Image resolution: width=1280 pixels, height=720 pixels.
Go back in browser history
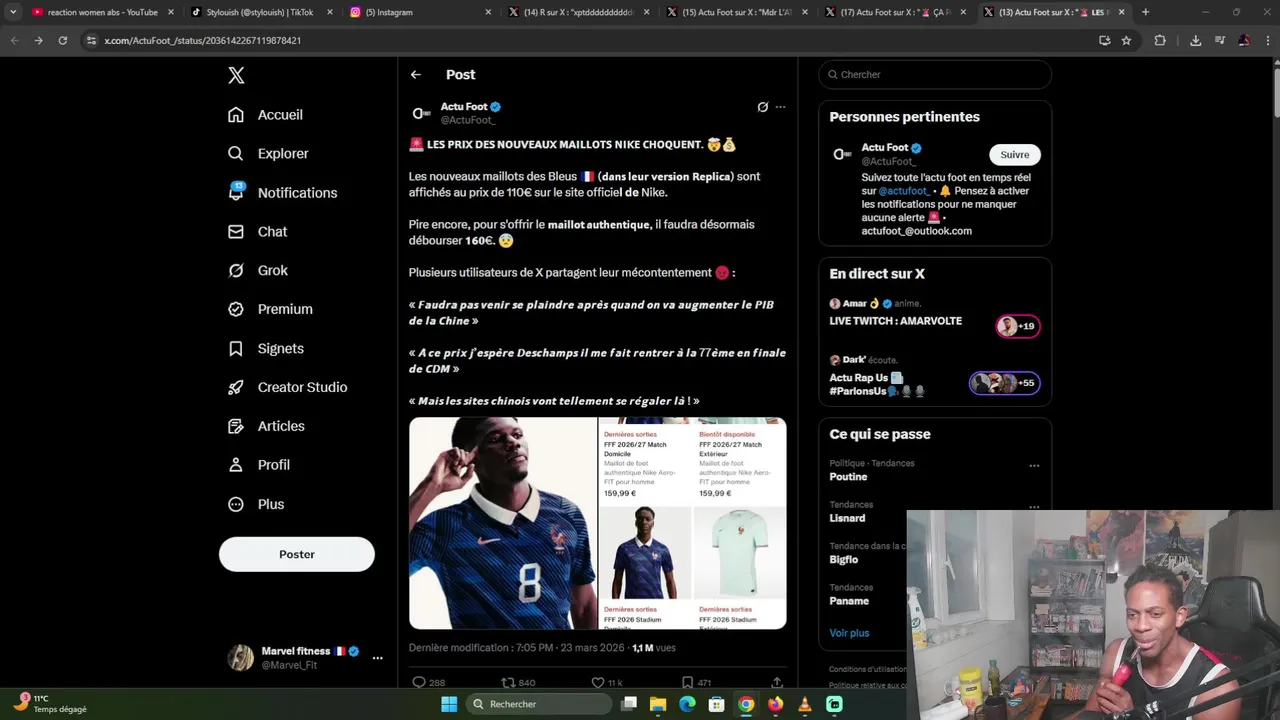[x=14, y=40]
